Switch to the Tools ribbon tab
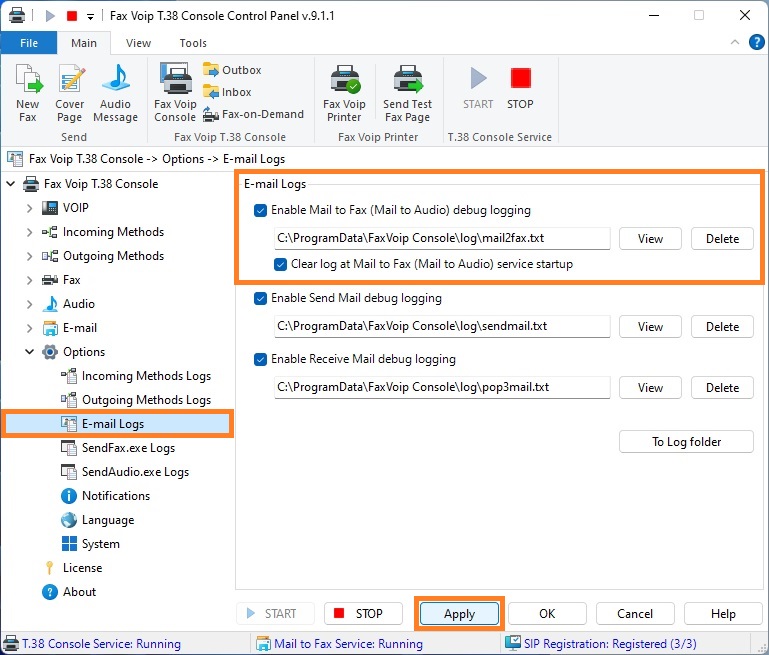The width and height of the screenshot is (769, 655). pyautogui.click(x=193, y=43)
